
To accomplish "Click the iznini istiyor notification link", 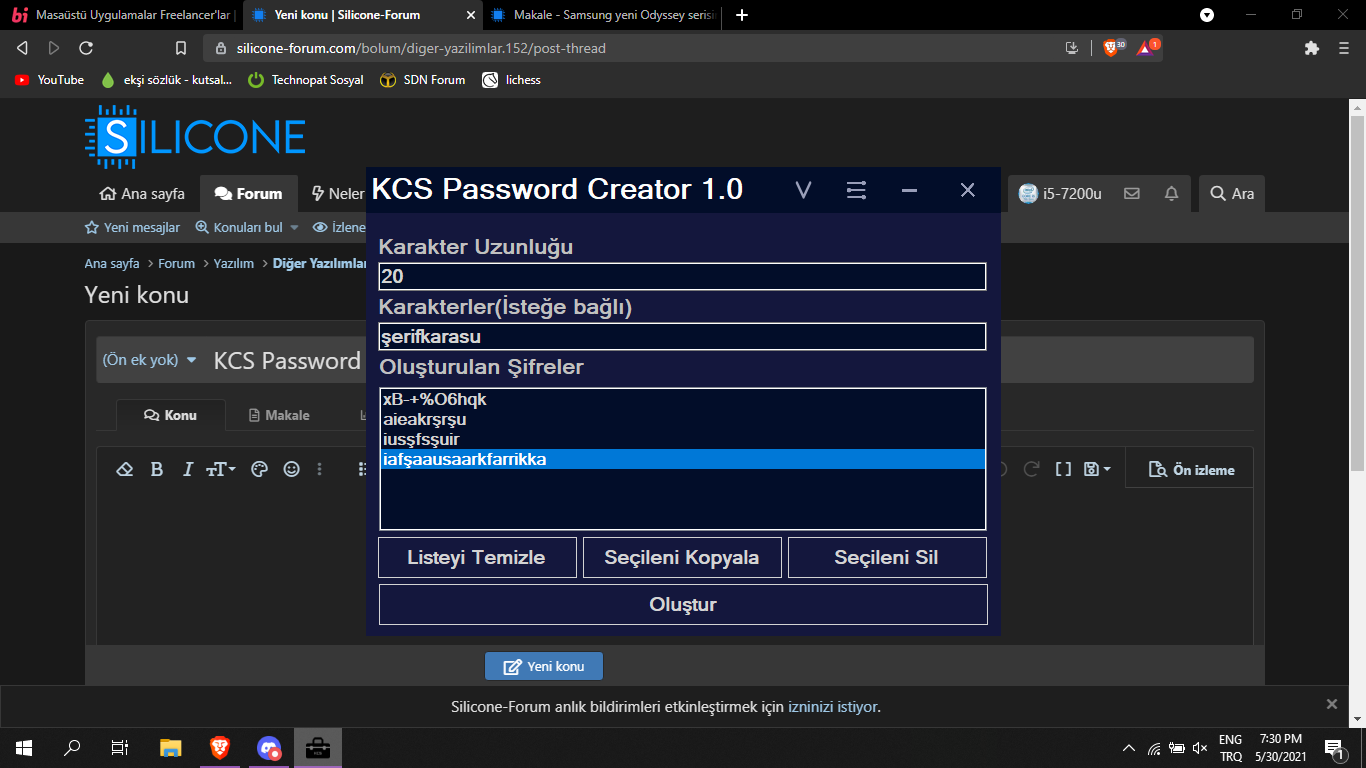I will (834, 707).
